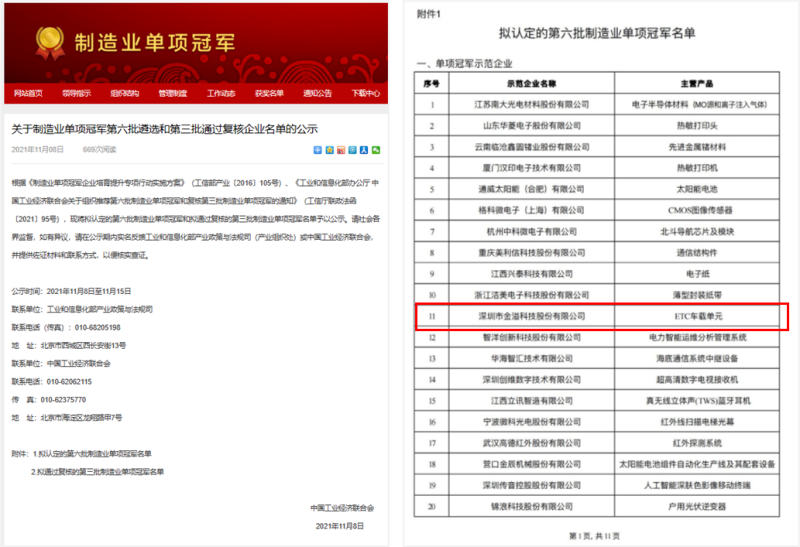Click the 制造业单项冠军 site title
Image resolution: width=800 pixels, height=547 pixels.
[x=155, y=43]
